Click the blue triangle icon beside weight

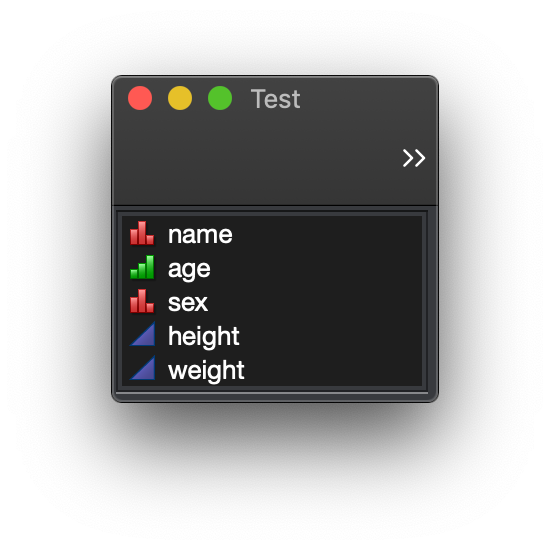[x=142, y=368]
